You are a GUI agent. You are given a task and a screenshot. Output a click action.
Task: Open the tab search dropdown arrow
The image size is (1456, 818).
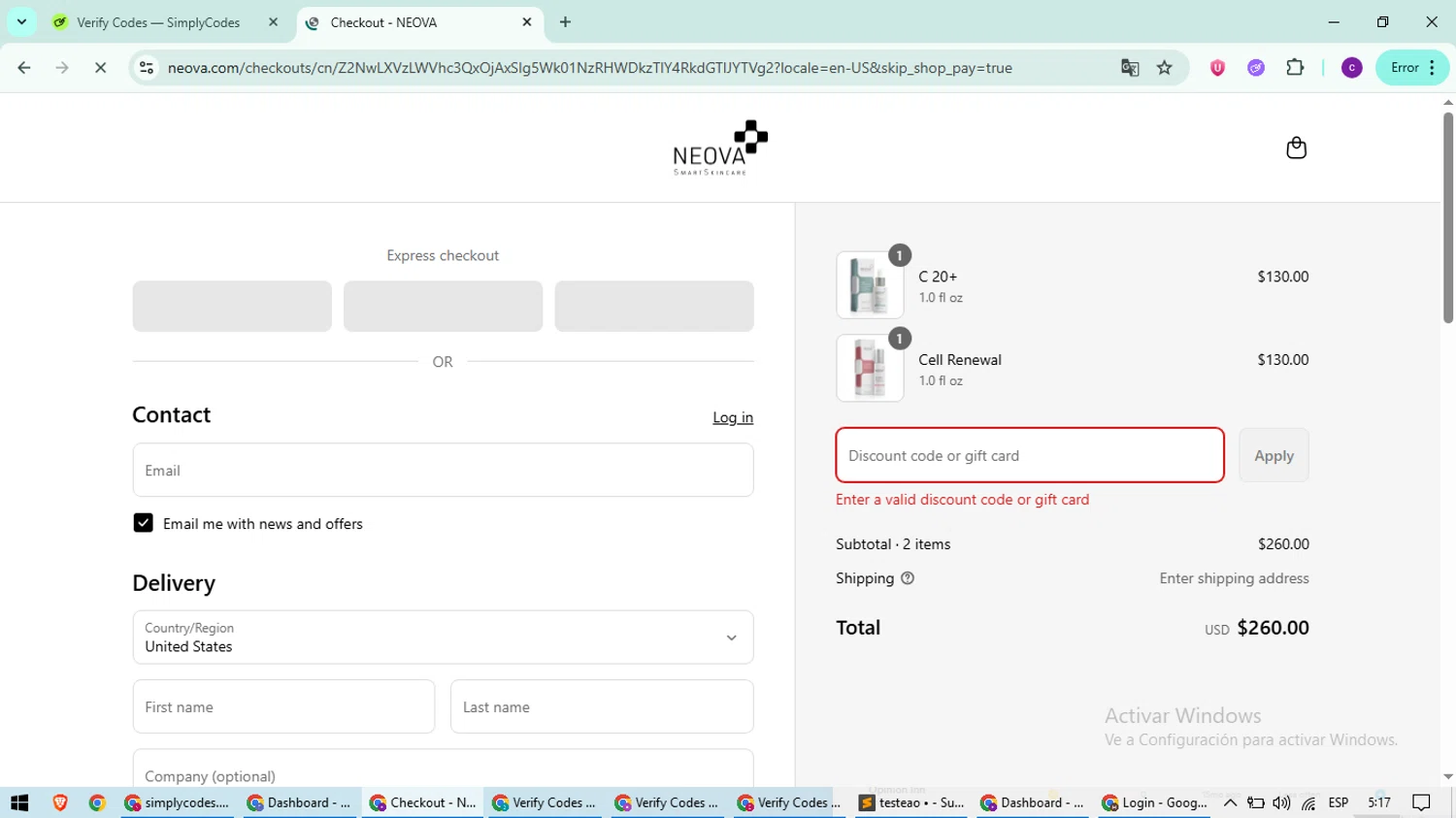(x=21, y=22)
